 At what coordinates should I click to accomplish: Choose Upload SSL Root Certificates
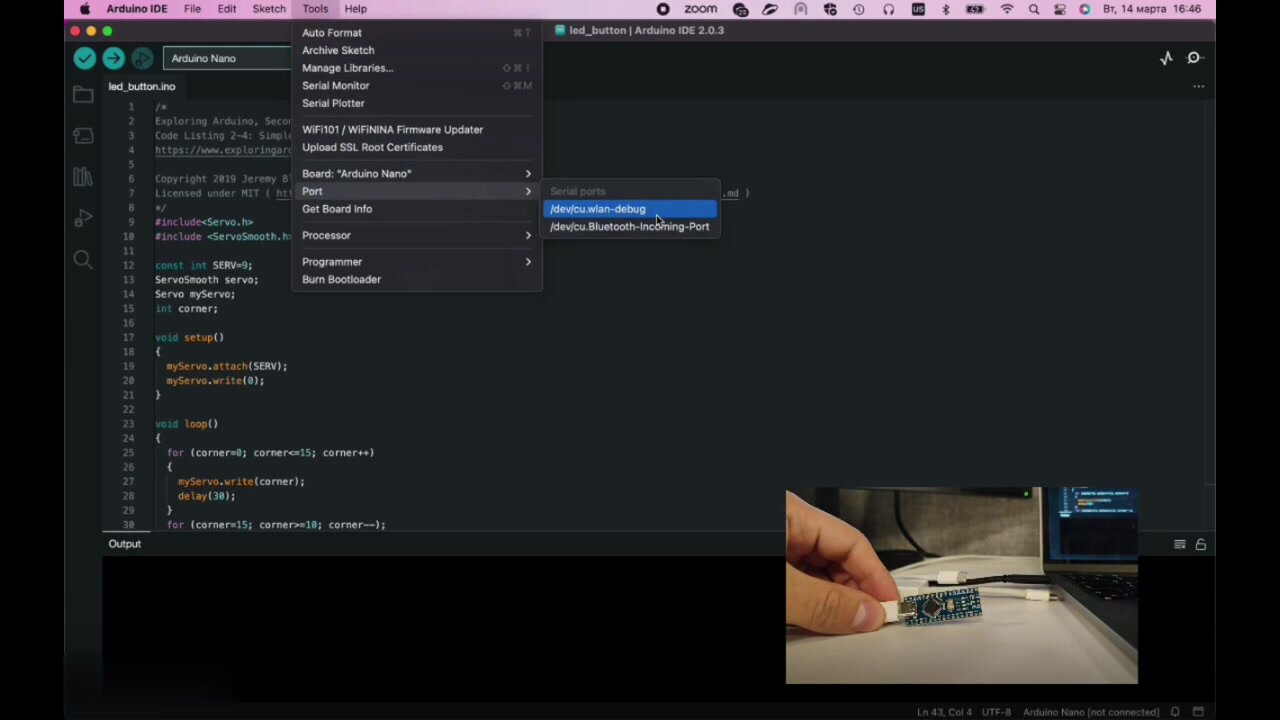(417, 147)
